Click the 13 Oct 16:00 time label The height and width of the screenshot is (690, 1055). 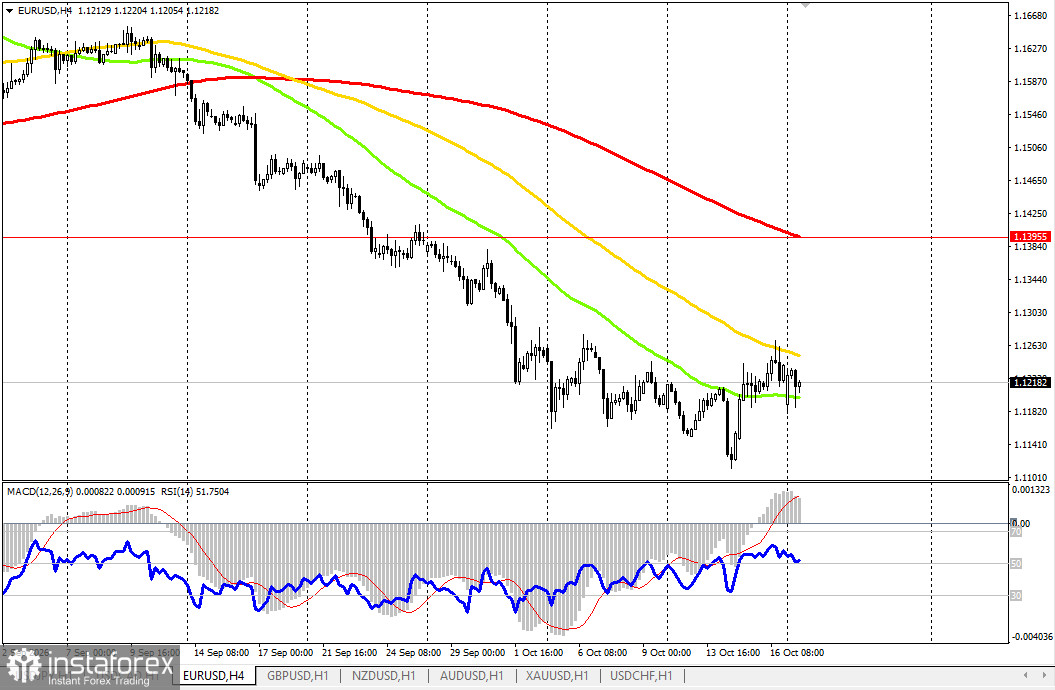733,653
